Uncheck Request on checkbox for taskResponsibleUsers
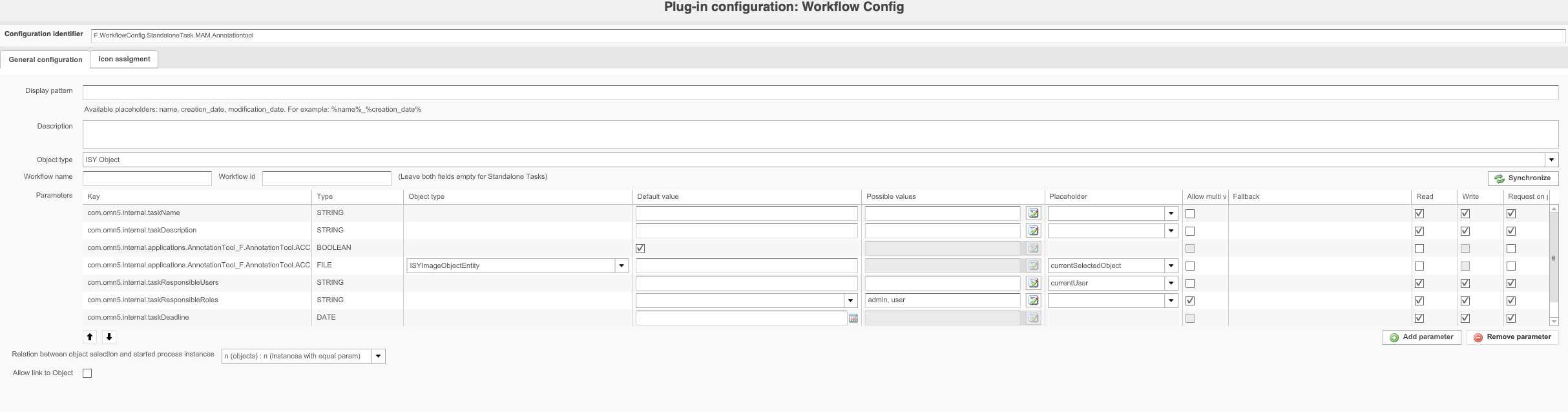 tap(1511, 283)
